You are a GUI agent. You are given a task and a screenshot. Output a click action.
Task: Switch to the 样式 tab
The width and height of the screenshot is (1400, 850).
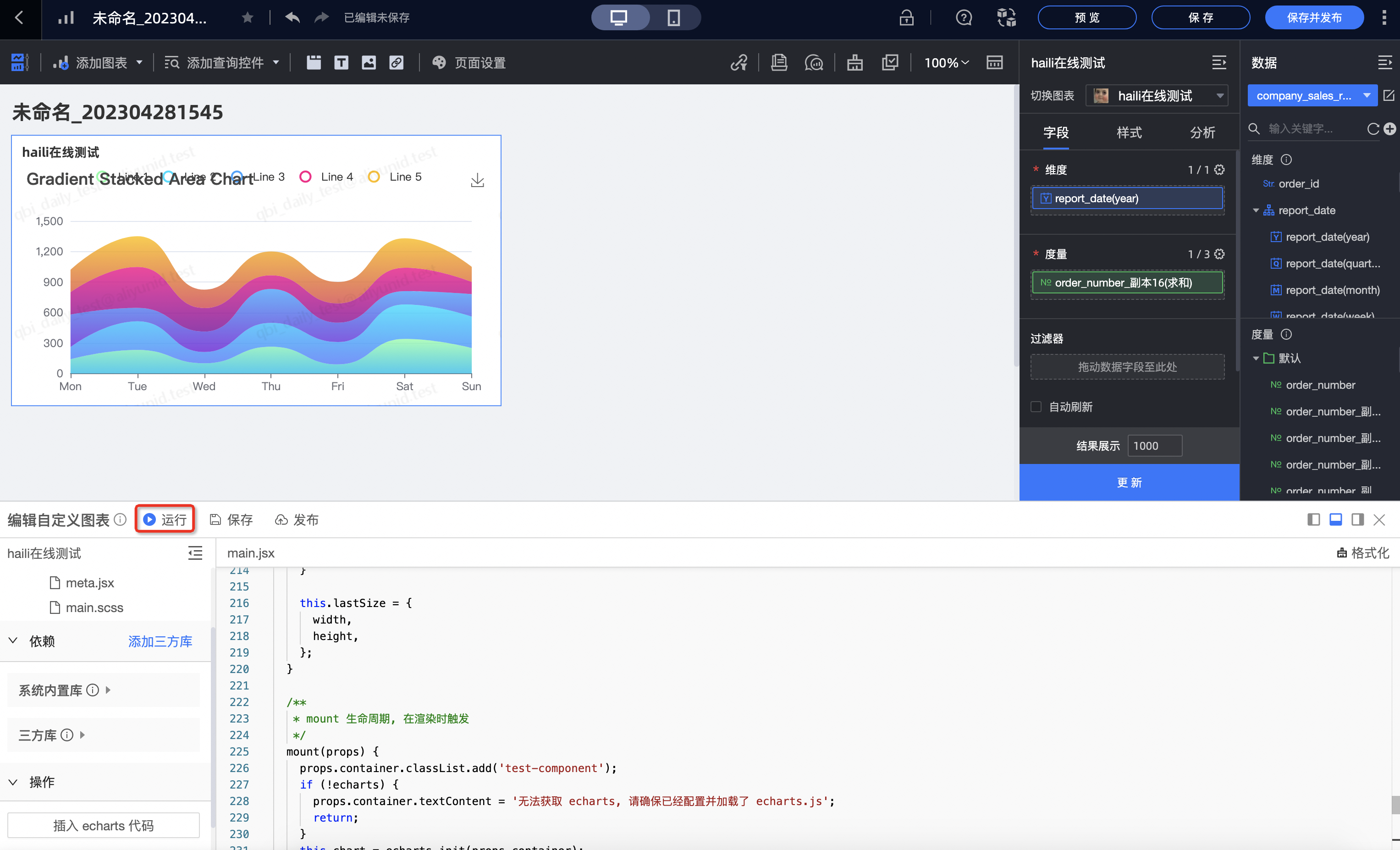[1129, 132]
